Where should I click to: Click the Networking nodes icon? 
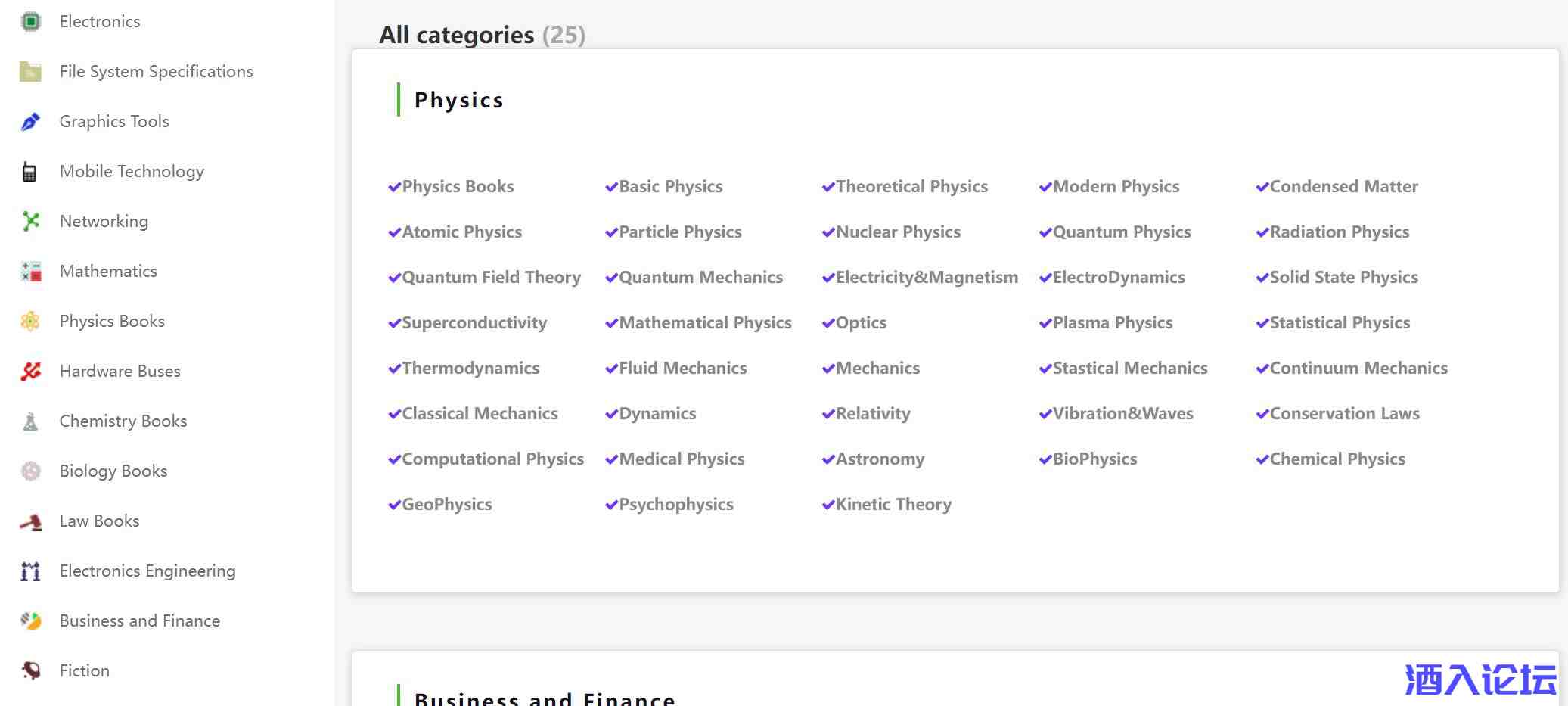coord(30,222)
